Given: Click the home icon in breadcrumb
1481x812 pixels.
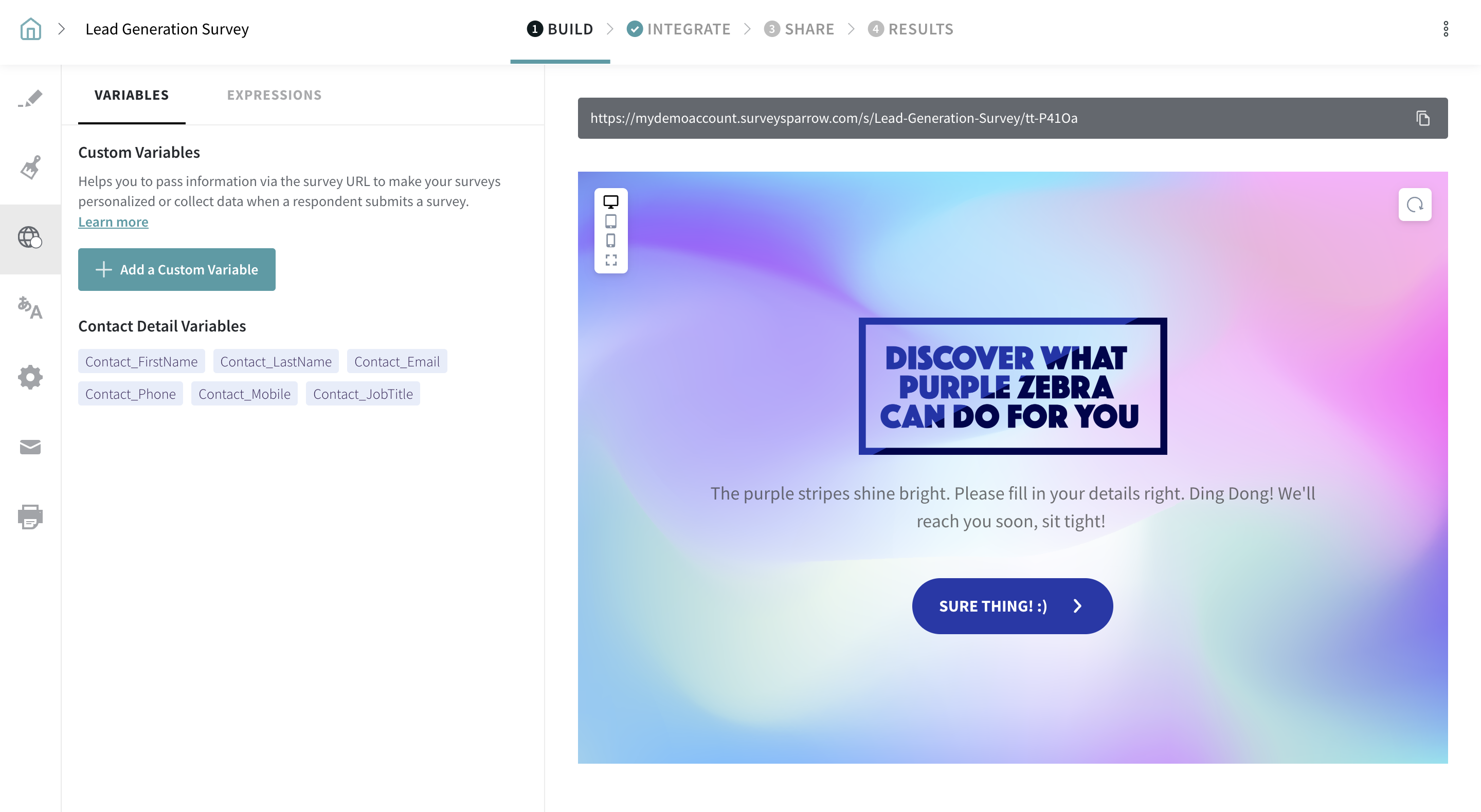Looking at the screenshot, I should click(x=30, y=29).
